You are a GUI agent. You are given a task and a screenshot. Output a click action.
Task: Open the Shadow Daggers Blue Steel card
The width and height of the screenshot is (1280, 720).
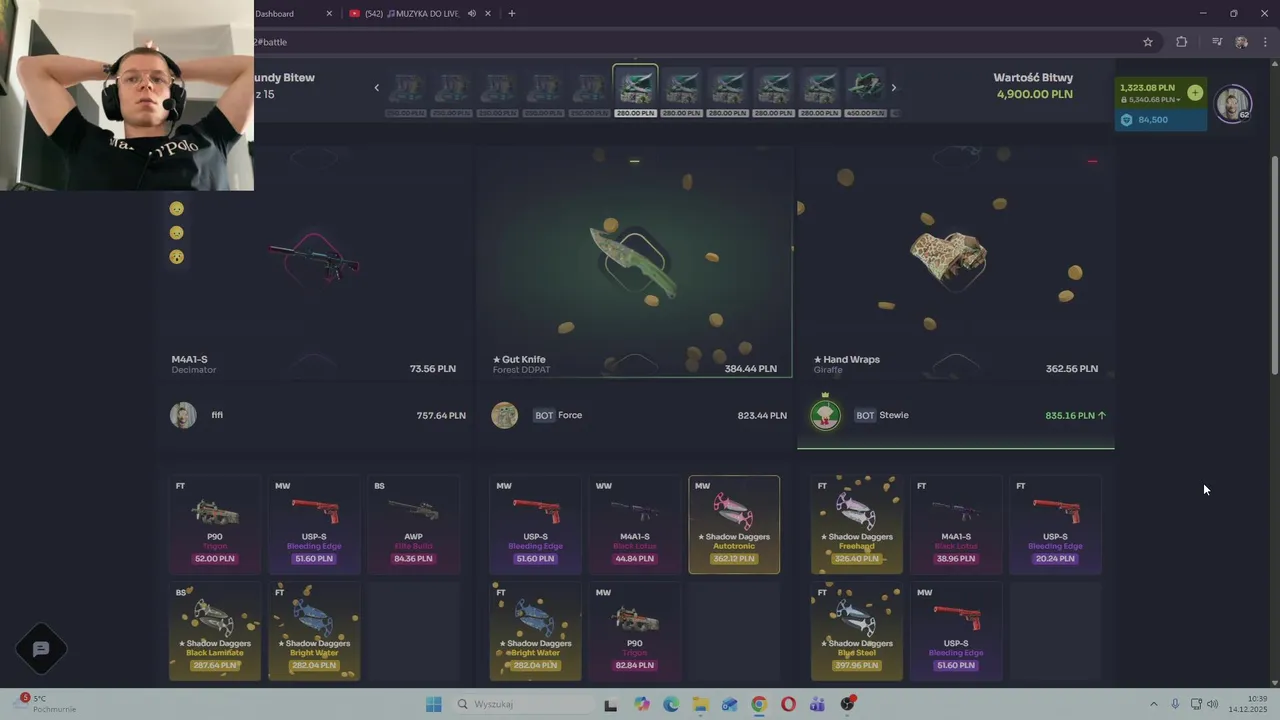pyautogui.click(x=857, y=631)
